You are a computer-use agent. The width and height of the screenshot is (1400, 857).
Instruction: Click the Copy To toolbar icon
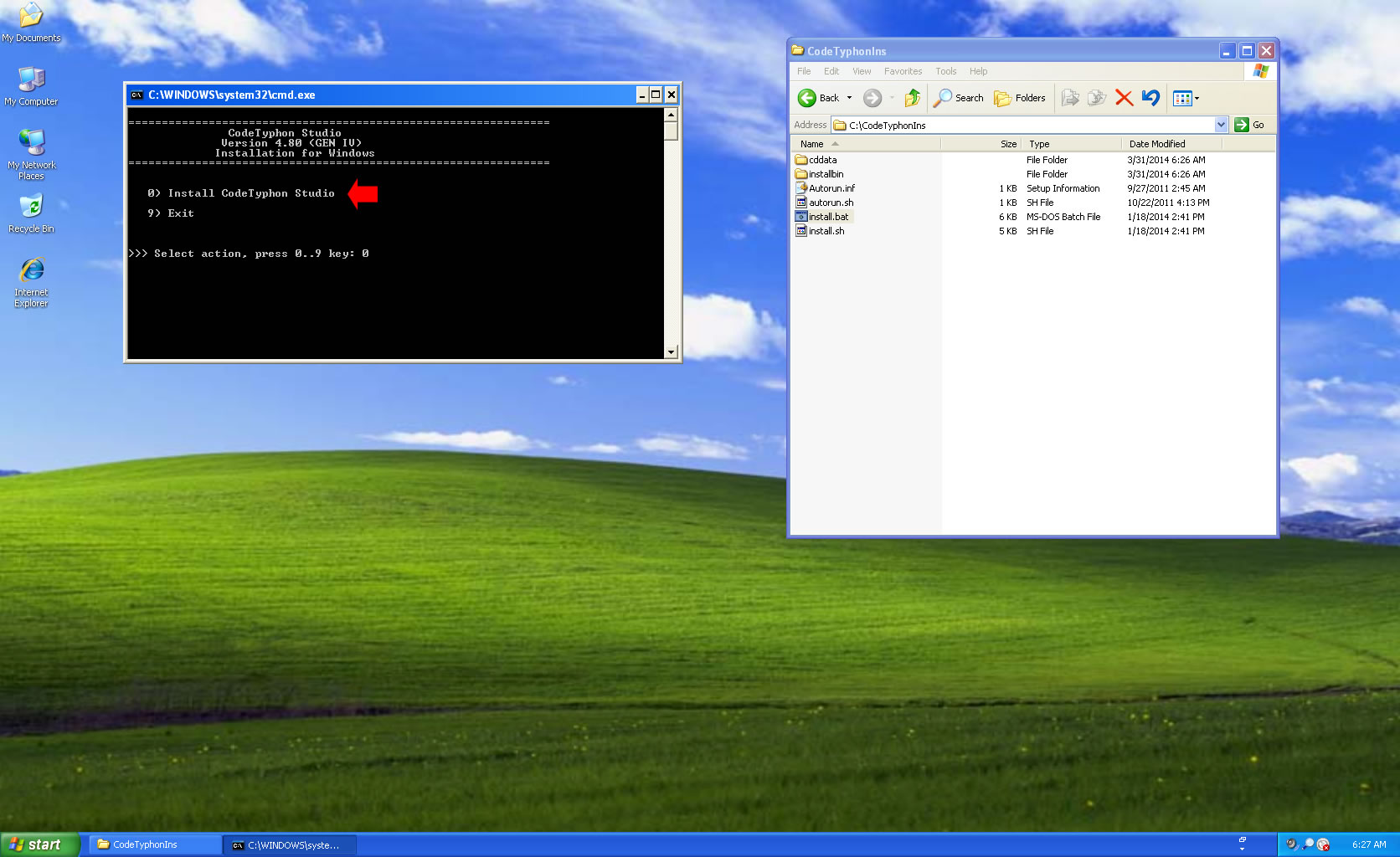click(x=1097, y=98)
